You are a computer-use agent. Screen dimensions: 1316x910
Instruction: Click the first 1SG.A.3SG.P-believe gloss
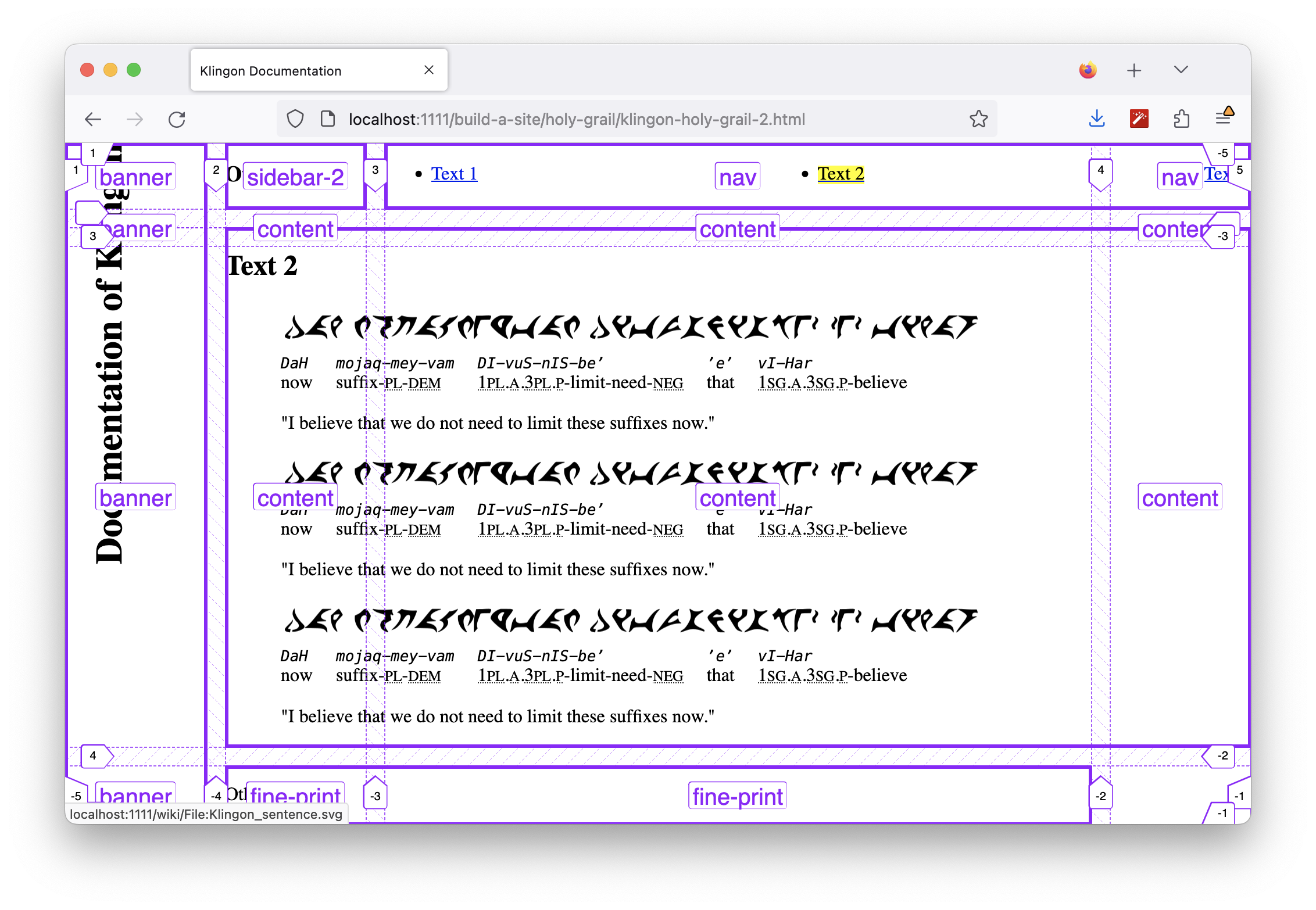[x=832, y=383]
